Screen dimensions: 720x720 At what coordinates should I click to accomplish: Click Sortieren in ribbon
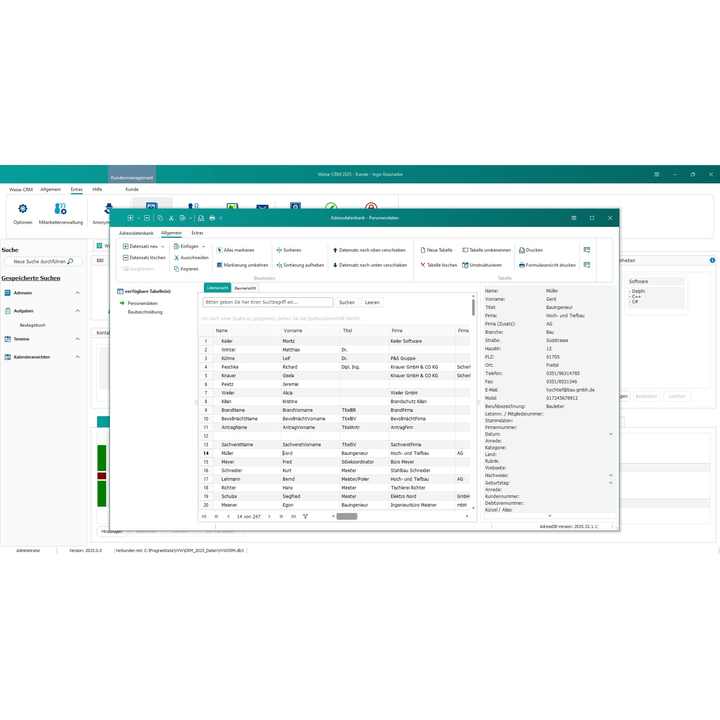click(x=289, y=250)
